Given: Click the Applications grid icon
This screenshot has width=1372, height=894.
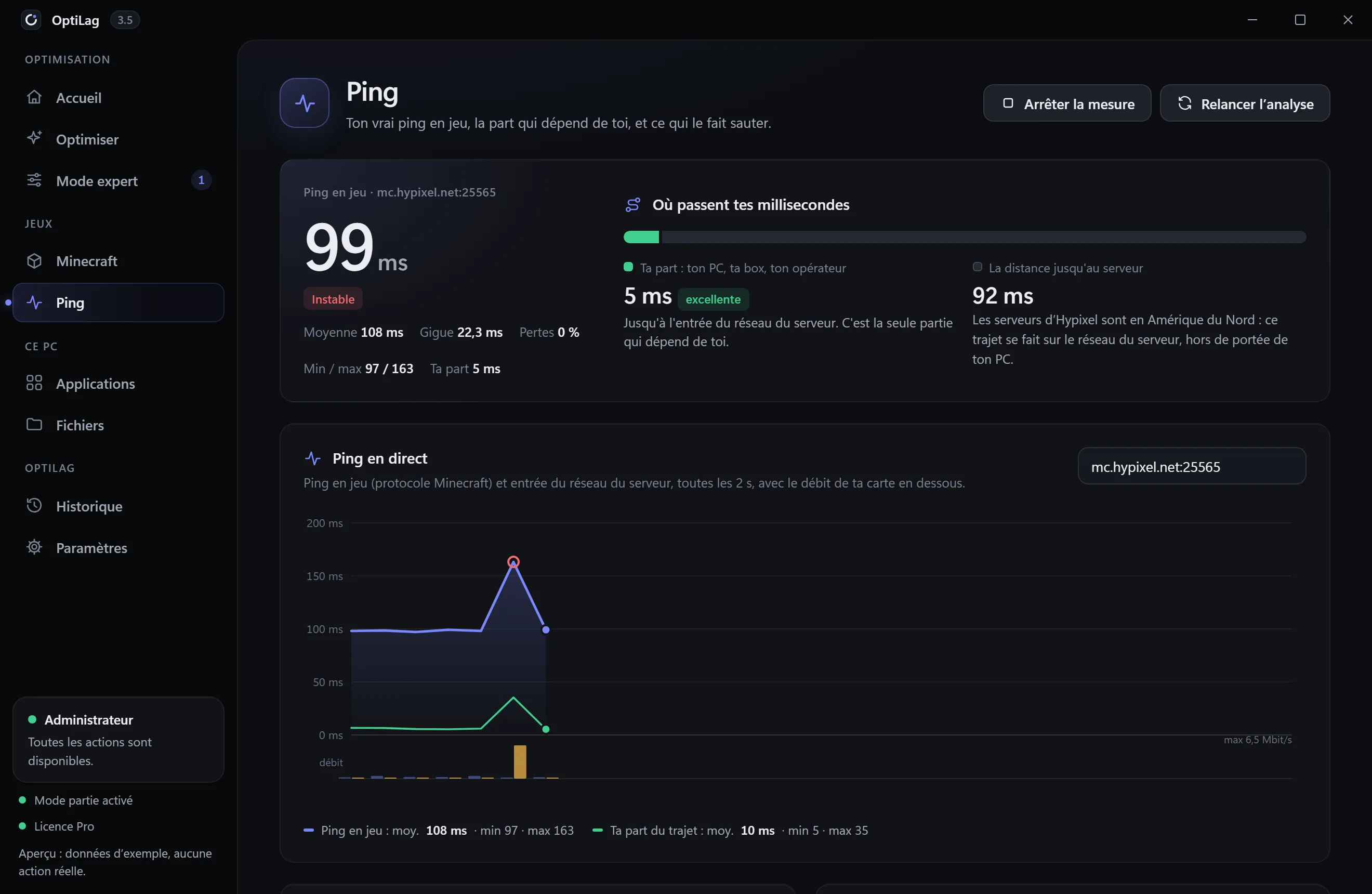Looking at the screenshot, I should pyautogui.click(x=35, y=383).
